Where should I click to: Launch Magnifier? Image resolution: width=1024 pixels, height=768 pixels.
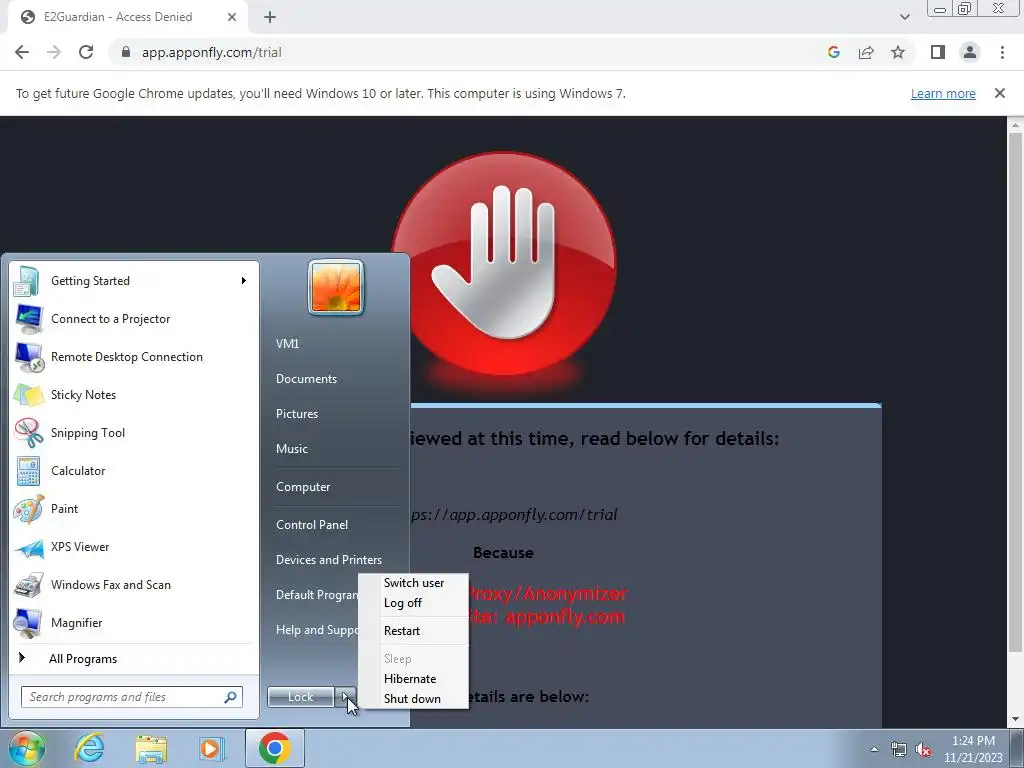134,622
